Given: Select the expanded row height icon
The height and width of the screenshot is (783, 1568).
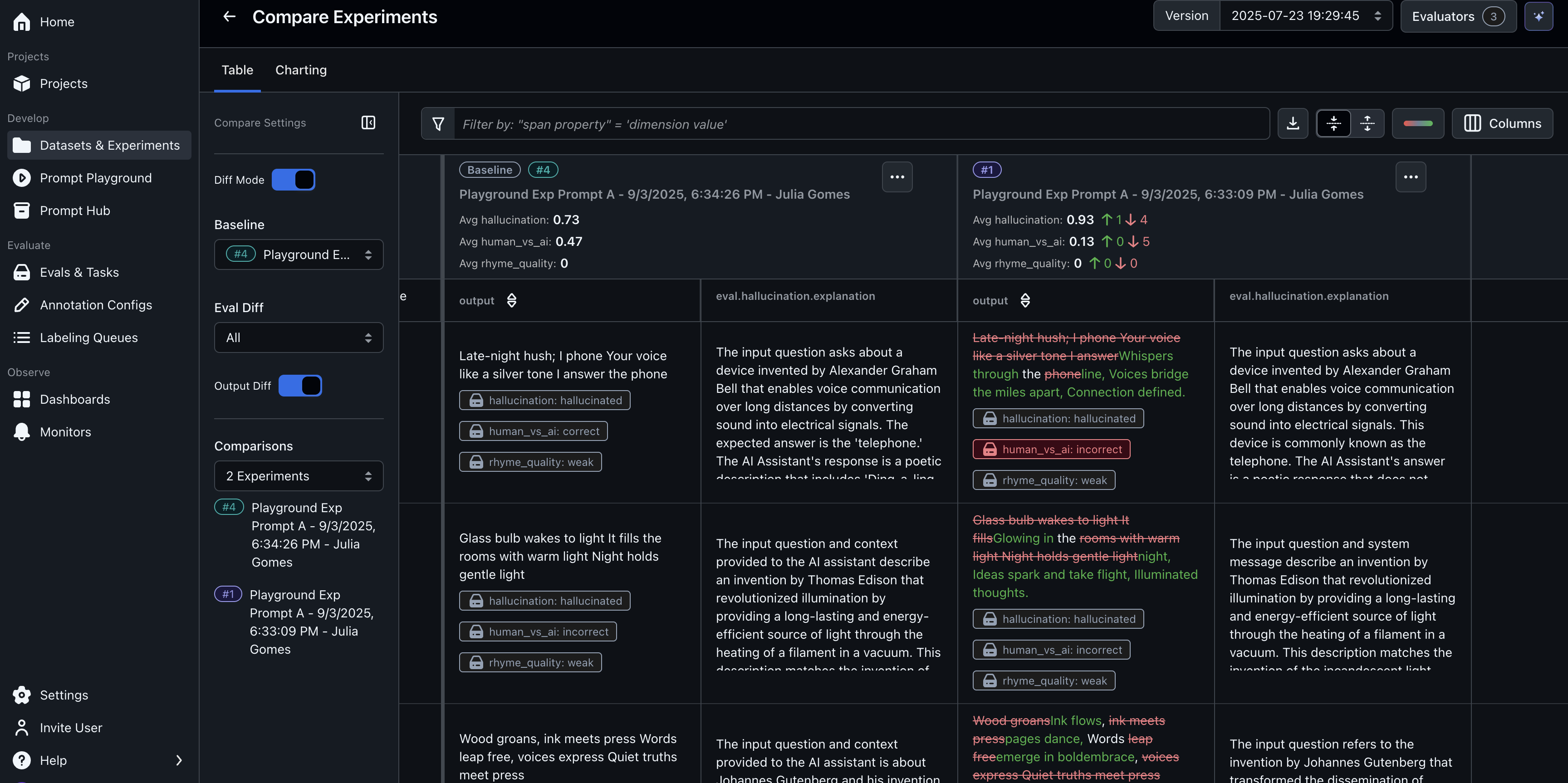Looking at the screenshot, I should click(x=1367, y=123).
